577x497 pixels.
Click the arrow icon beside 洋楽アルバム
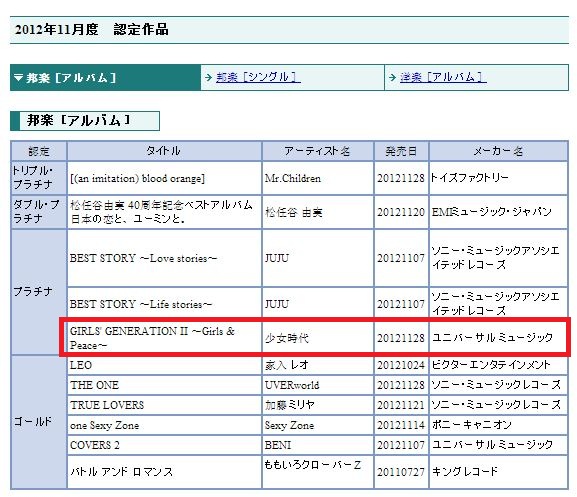393,78
